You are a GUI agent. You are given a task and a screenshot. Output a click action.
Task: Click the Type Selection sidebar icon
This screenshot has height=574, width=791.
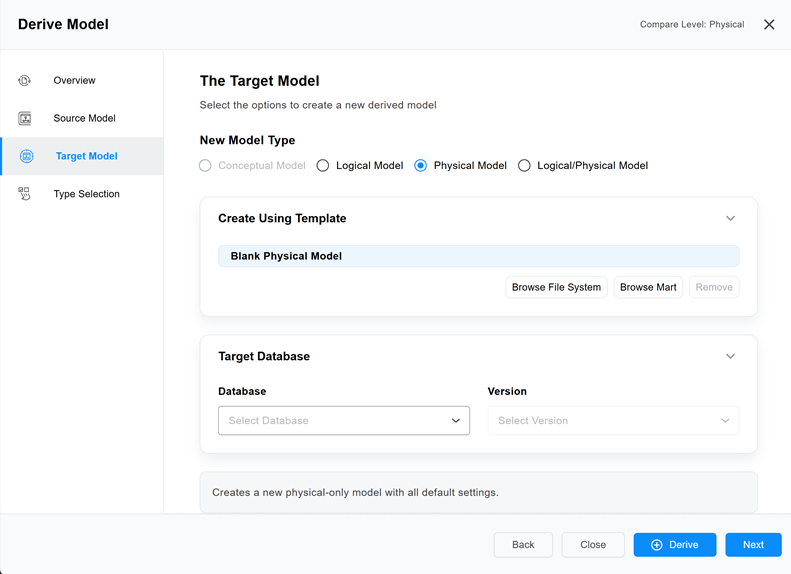pos(24,194)
